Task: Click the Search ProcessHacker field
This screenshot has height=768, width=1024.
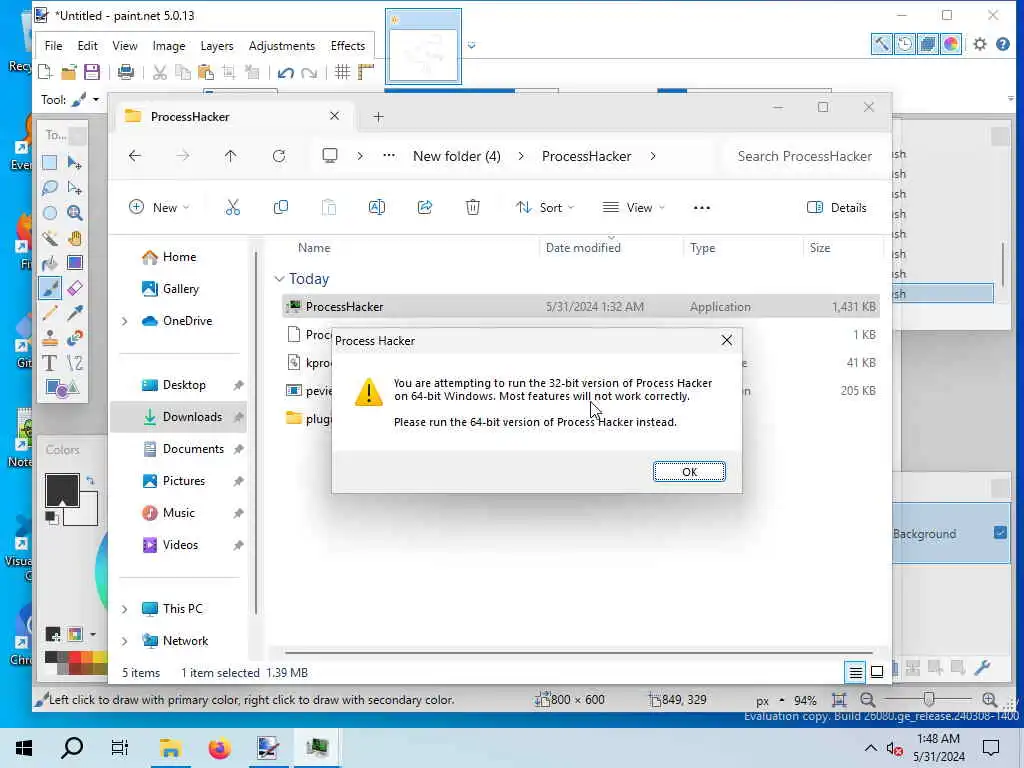Action: (x=805, y=156)
